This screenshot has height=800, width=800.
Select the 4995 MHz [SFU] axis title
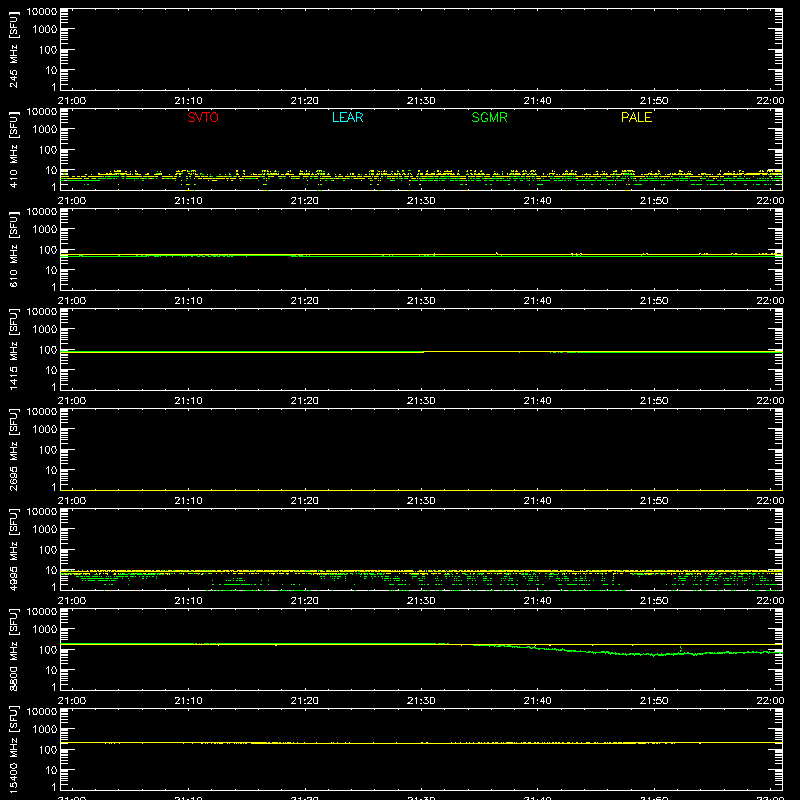[x=13, y=549]
